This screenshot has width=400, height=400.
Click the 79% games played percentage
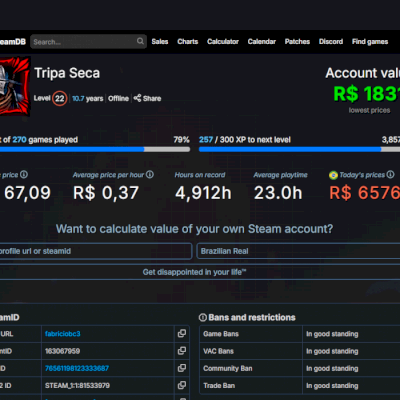coord(181,140)
